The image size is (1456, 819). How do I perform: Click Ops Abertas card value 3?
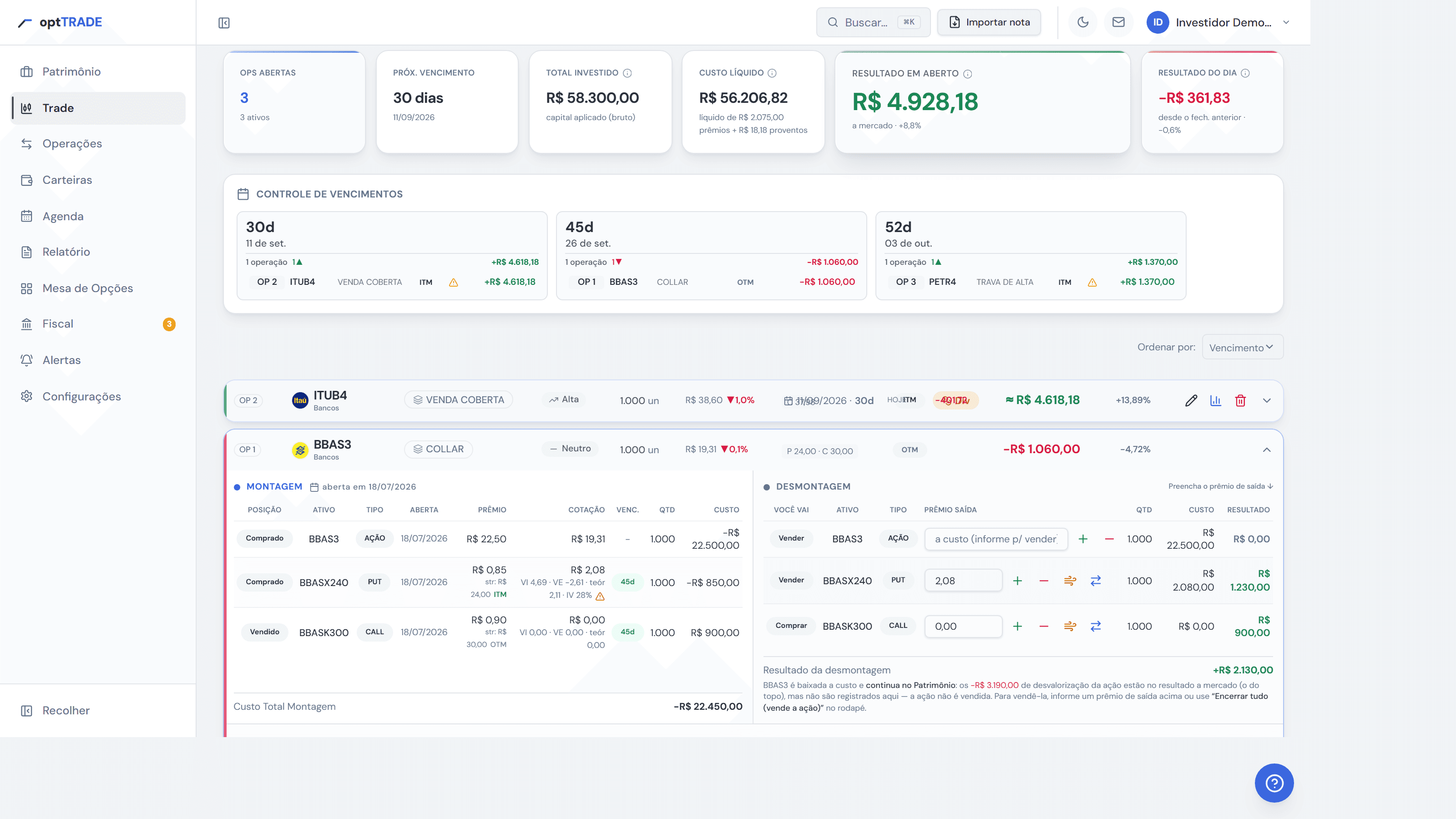[x=244, y=98]
